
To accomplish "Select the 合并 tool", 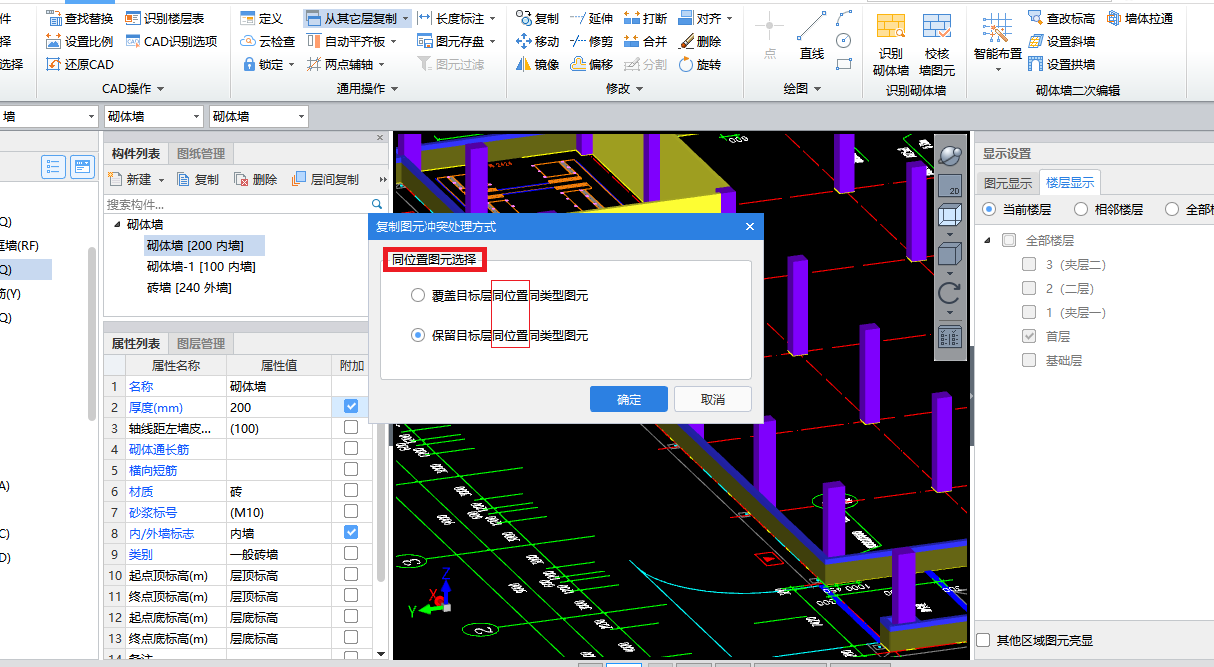I will (x=645, y=41).
